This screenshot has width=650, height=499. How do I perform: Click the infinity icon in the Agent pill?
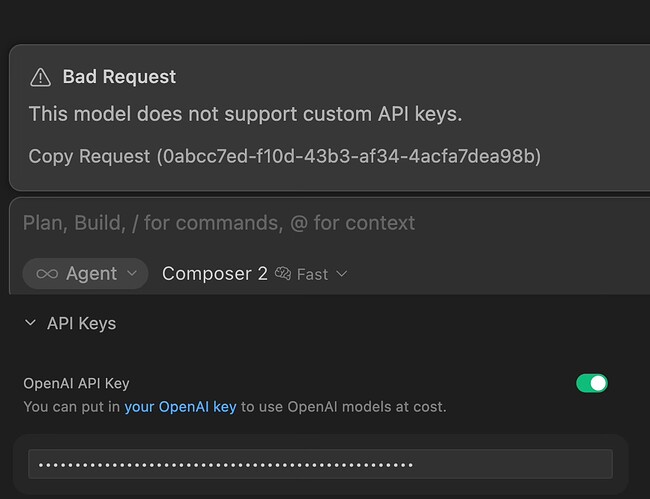point(47,274)
